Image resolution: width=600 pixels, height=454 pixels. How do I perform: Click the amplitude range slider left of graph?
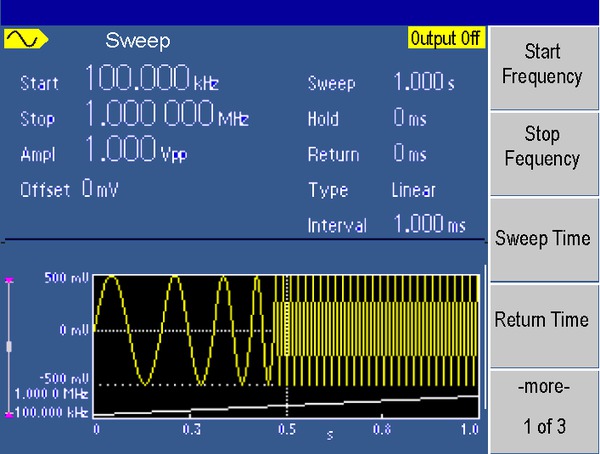(10, 345)
